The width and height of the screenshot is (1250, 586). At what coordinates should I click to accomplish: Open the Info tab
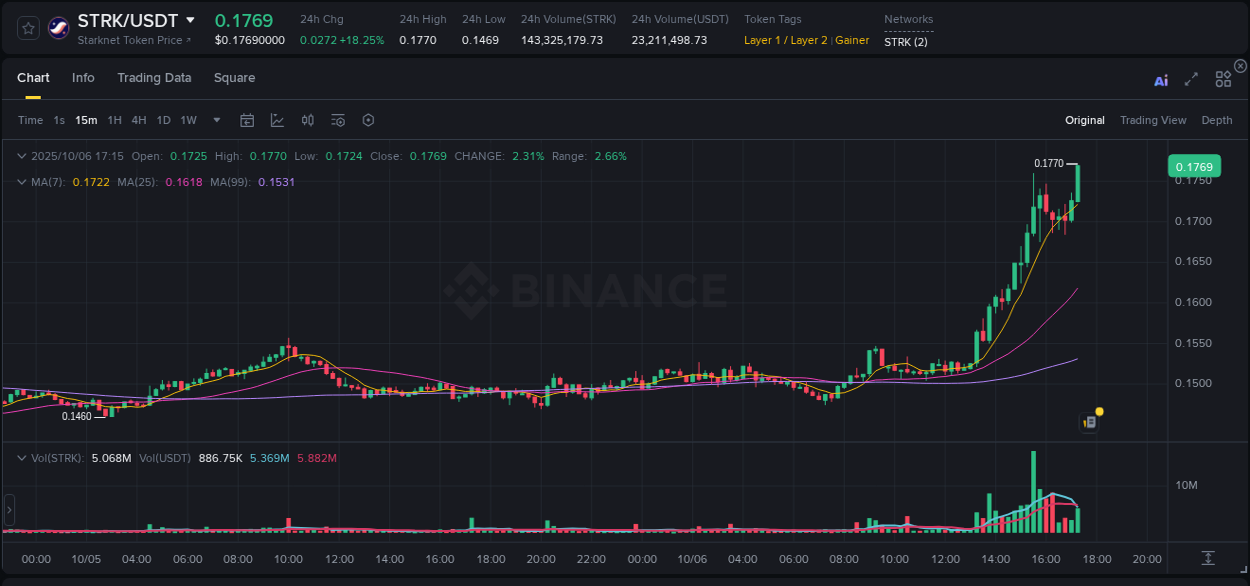[83, 78]
